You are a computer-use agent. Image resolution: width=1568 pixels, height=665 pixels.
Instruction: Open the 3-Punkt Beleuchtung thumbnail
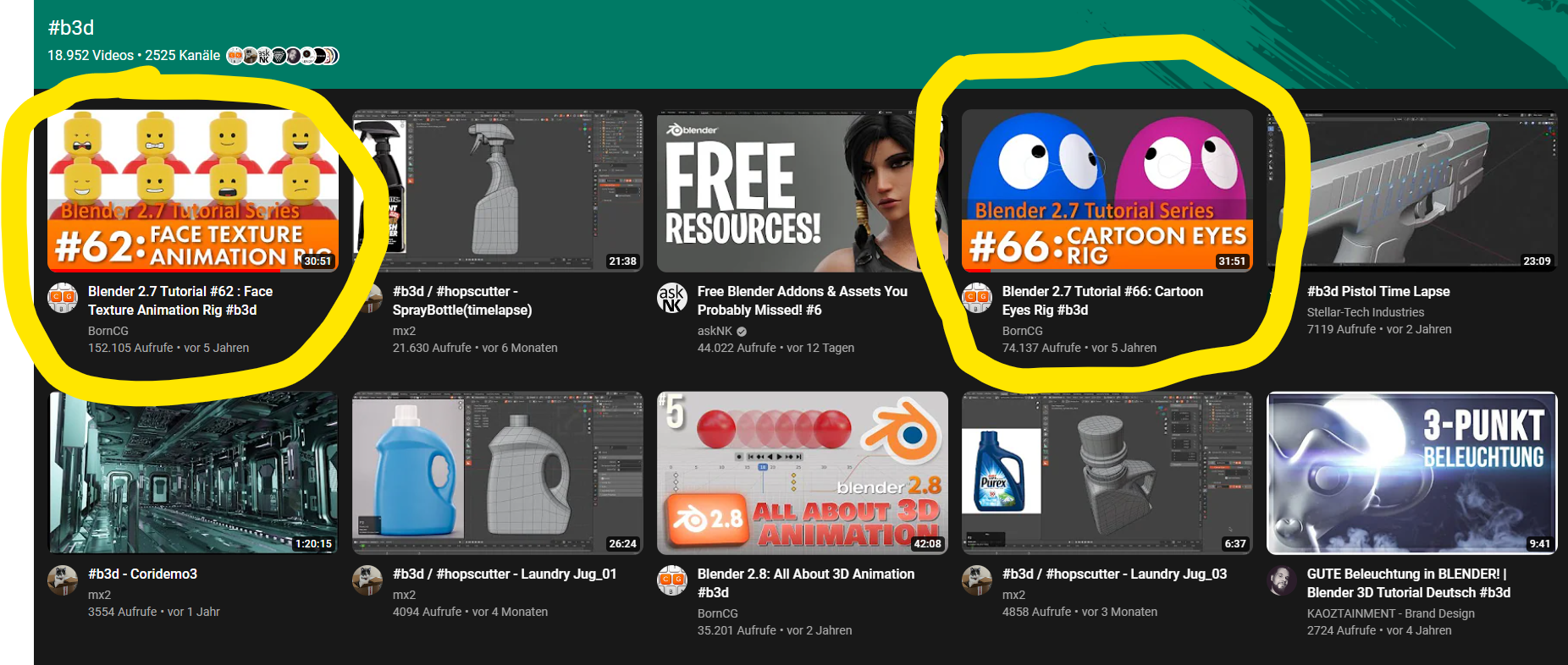pyautogui.click(x=1411, y=472)
